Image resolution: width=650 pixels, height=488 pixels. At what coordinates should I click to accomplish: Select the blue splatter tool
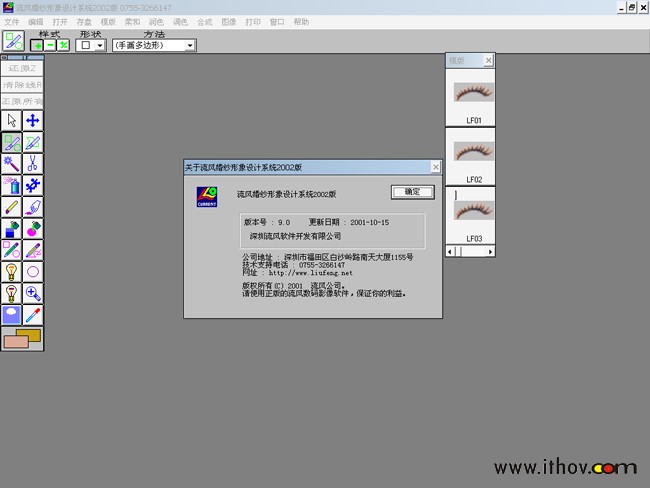coord(33,185)
